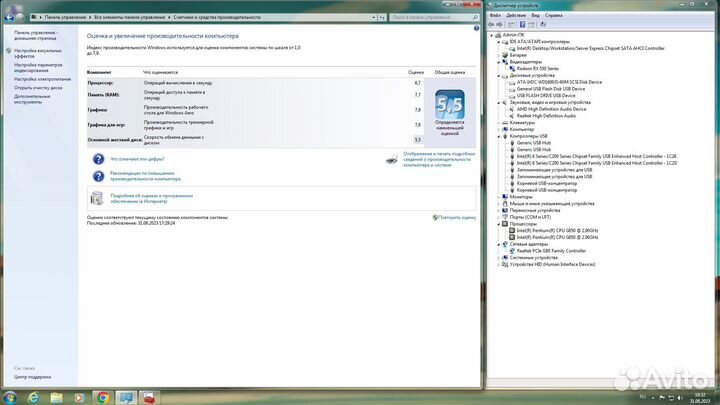Collapse the Процессоры tree node
720x405 pixels.
pos(499,224)
